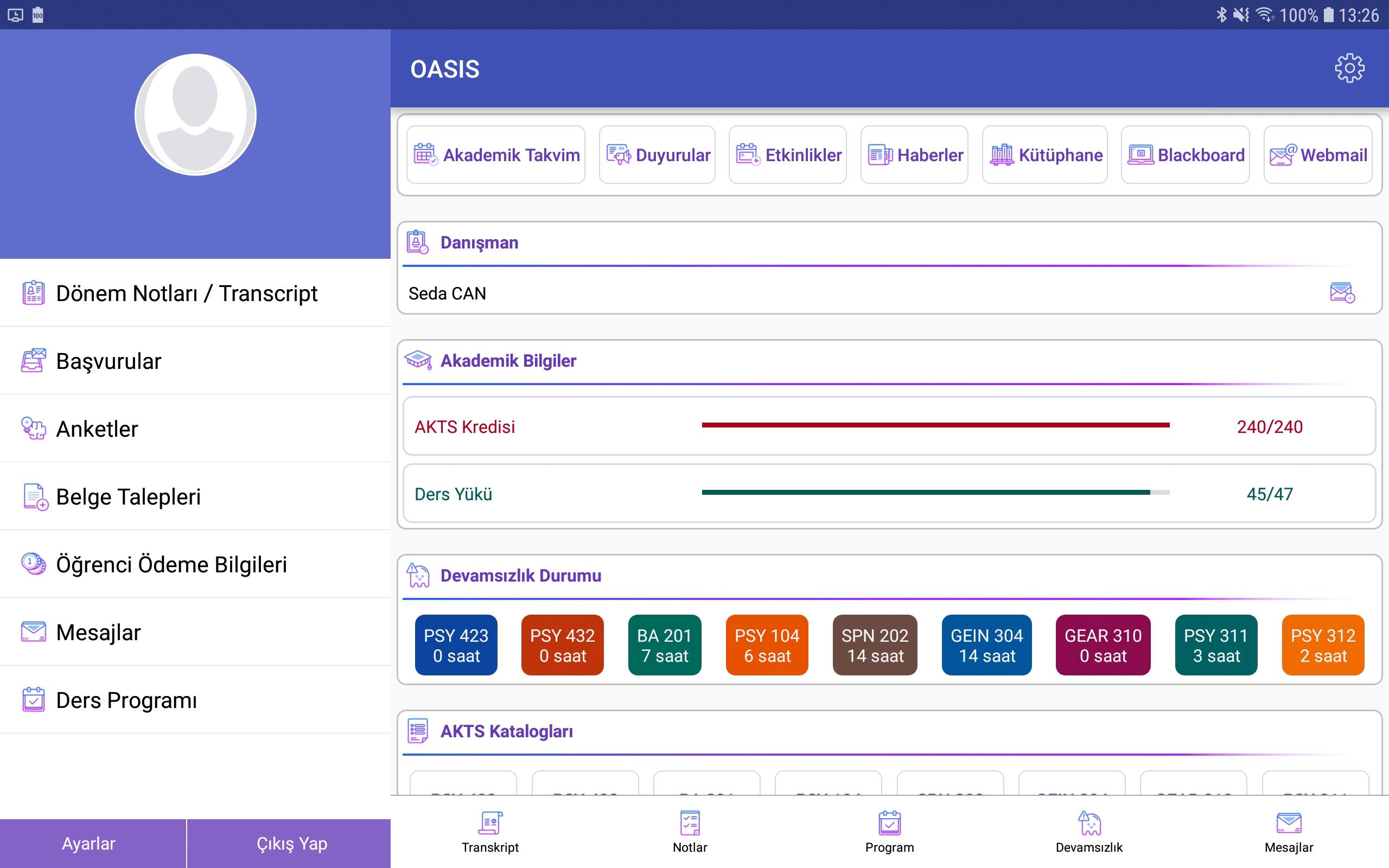This screenshot has height=868, width=1389.
Task: Open Öğrenci Ödeme Bilgileri menu entry
Action: point(171,564)
